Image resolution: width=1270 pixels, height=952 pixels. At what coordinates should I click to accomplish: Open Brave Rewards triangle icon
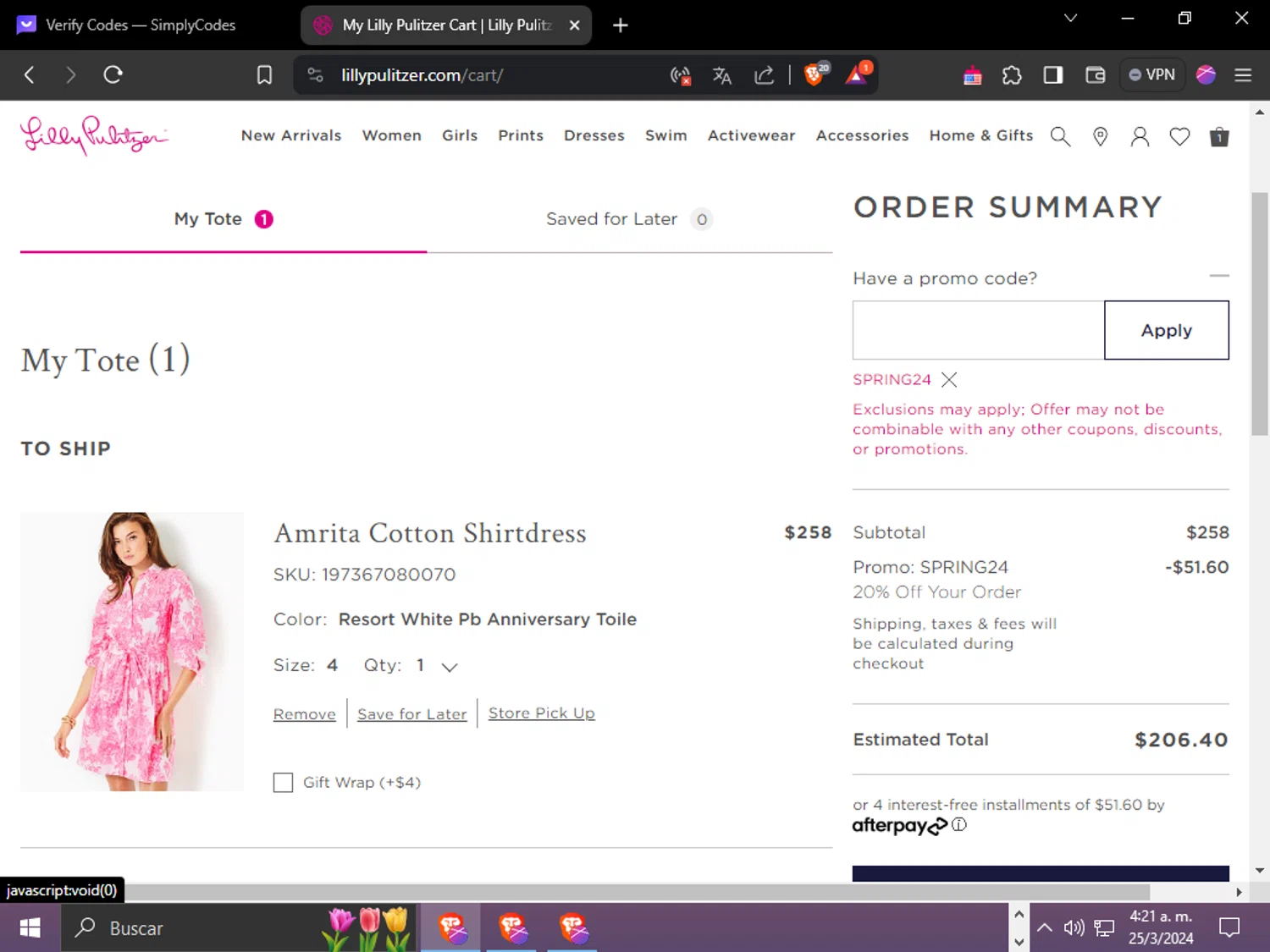point(857,74)
